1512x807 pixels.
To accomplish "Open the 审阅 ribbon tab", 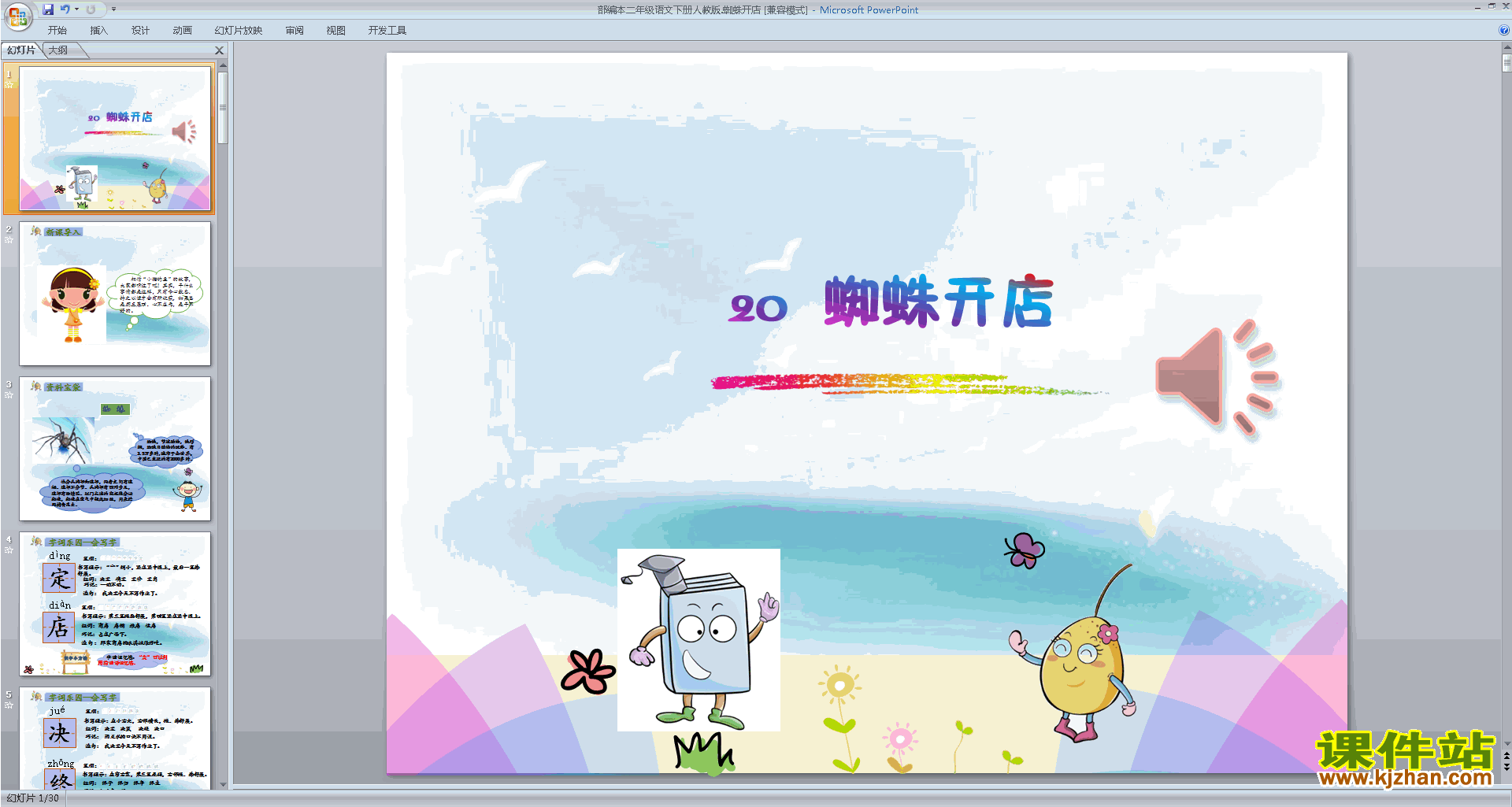I will click(x=295, y=31).
